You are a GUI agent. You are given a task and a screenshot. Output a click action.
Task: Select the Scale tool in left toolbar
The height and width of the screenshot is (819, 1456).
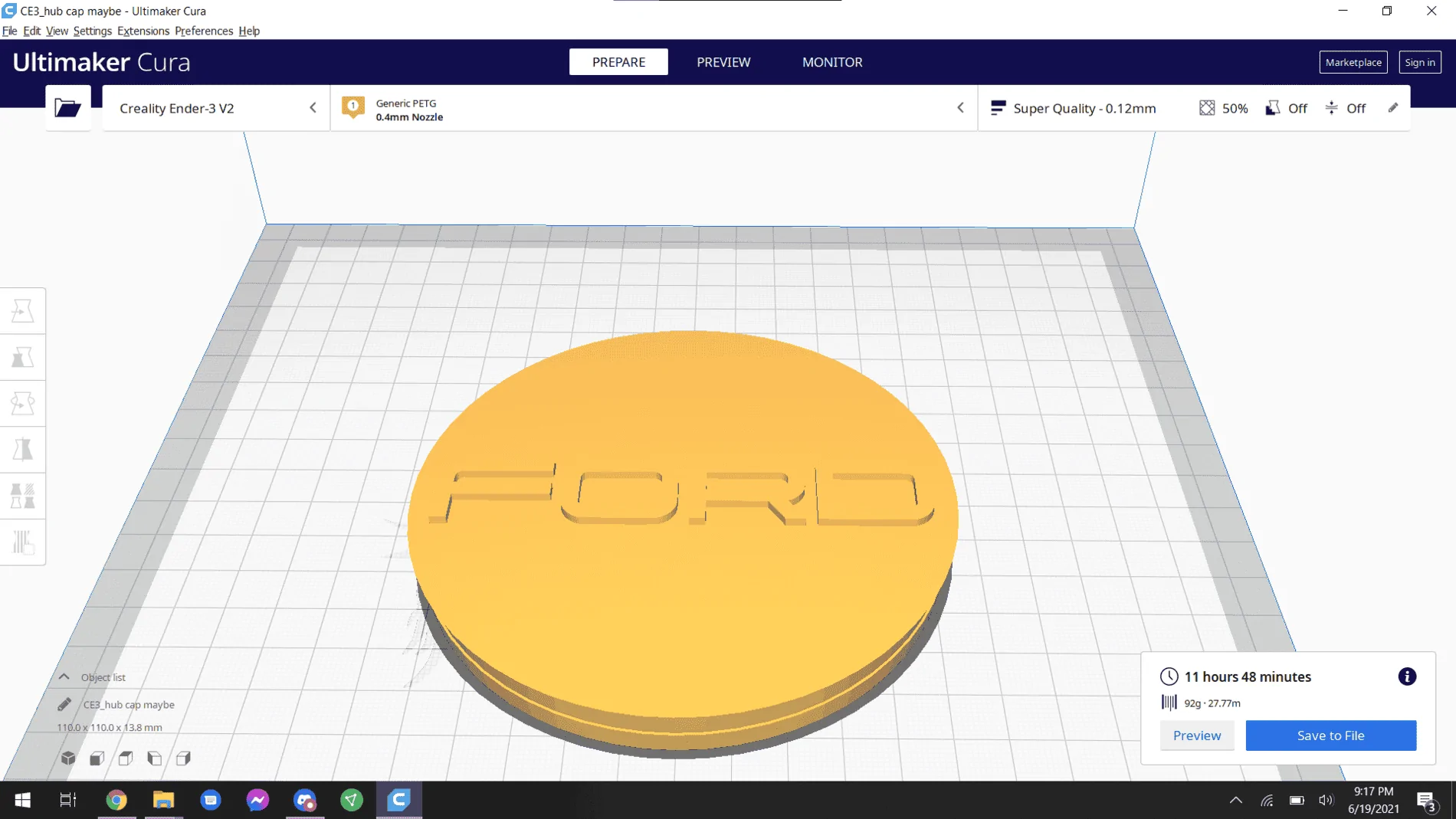23,357
